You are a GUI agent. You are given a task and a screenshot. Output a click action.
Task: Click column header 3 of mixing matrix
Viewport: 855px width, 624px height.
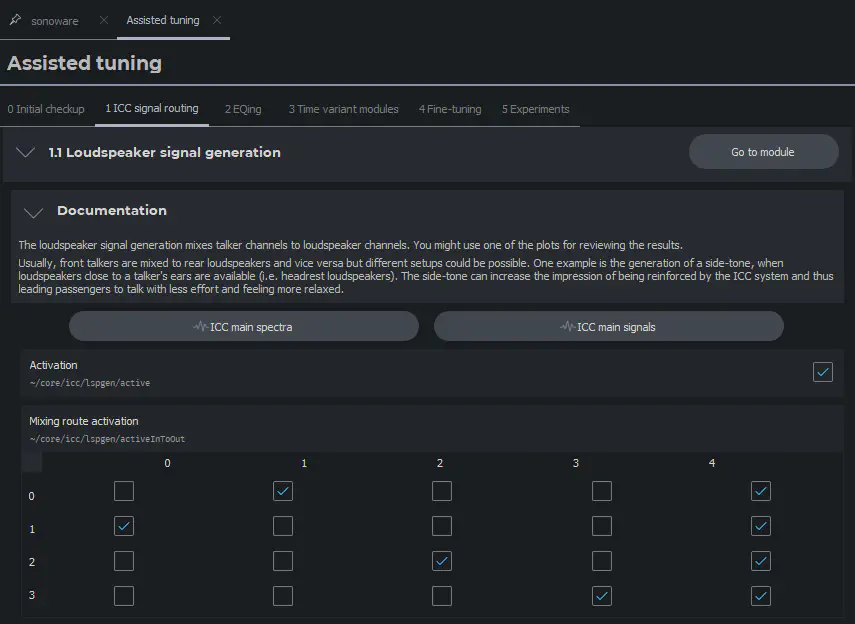click(575, 463)
